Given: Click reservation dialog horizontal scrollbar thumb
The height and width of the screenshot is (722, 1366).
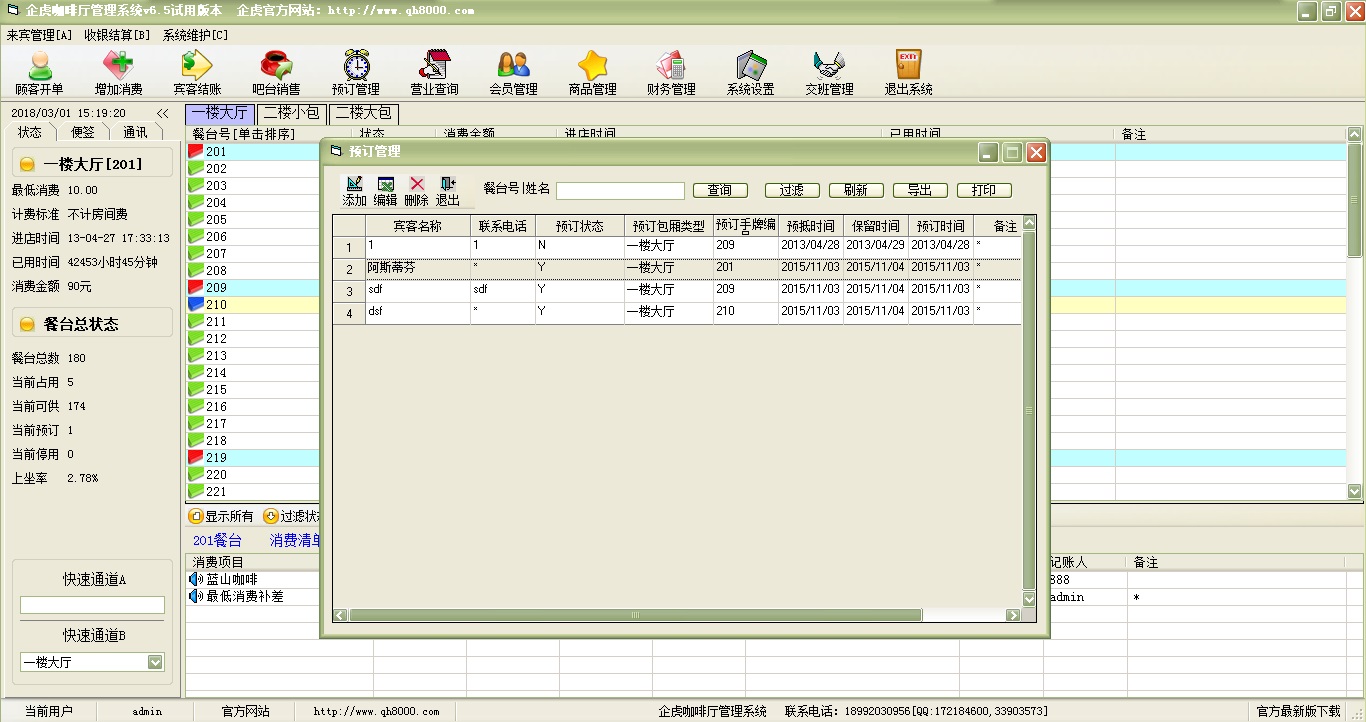Looking at the screenshot, I should (635, 615).
